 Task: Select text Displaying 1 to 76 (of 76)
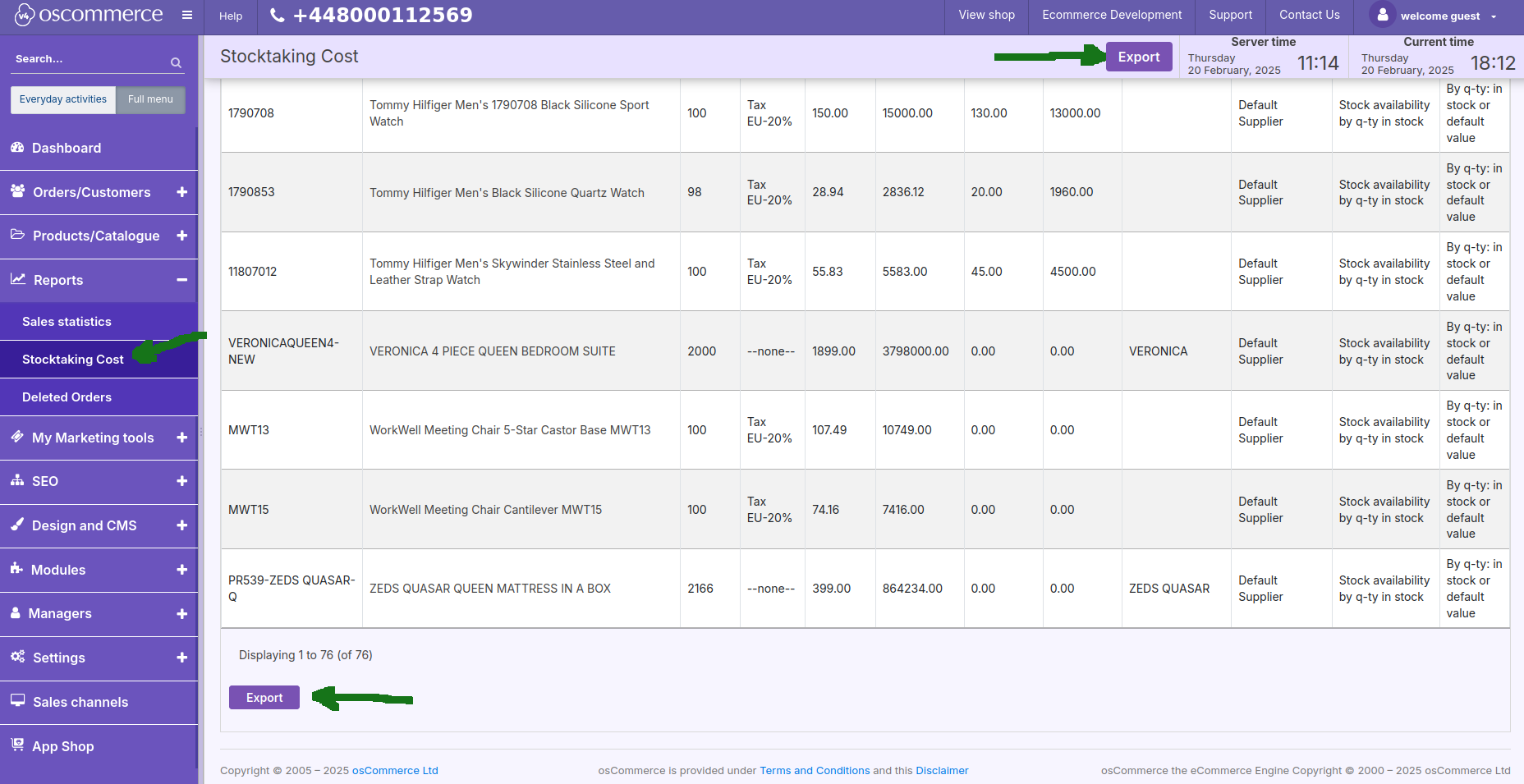click(305, 655)
